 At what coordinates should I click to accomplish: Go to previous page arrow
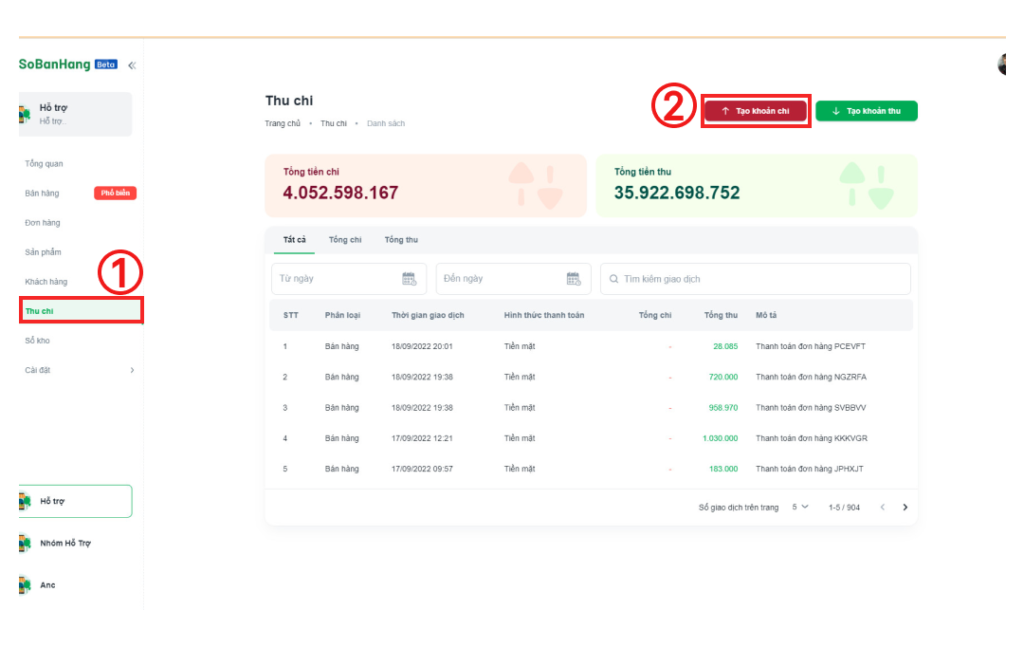[x=882, y=507]
